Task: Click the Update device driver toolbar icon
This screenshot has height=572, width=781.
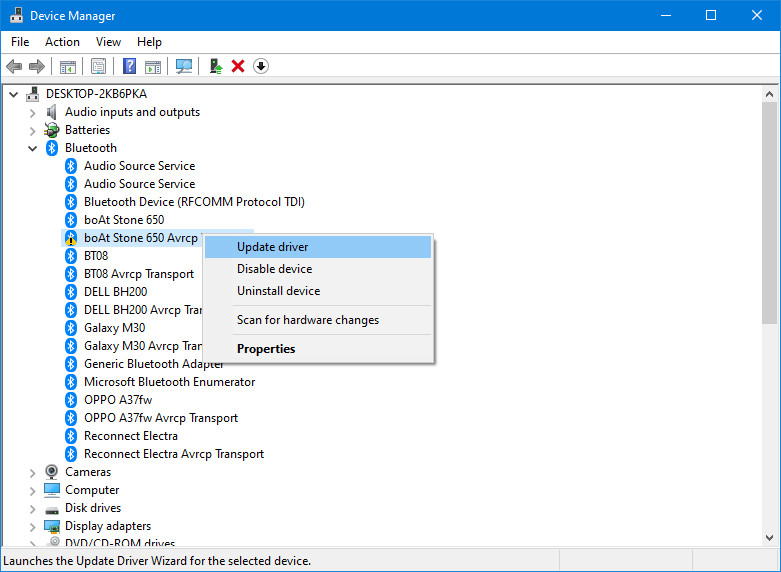Action: [x=216, y=66]
